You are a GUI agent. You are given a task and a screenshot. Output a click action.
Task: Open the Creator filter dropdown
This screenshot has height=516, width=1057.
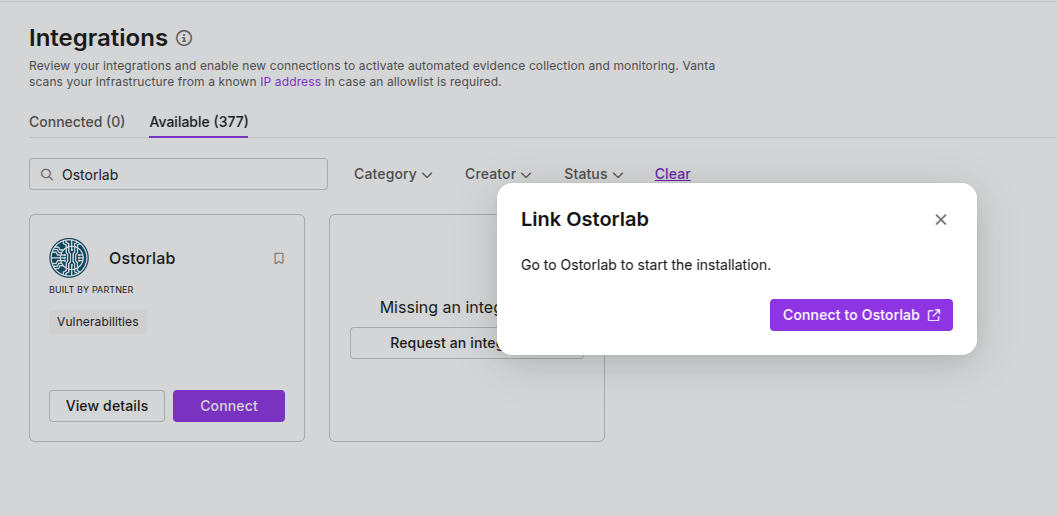[498, 174]
